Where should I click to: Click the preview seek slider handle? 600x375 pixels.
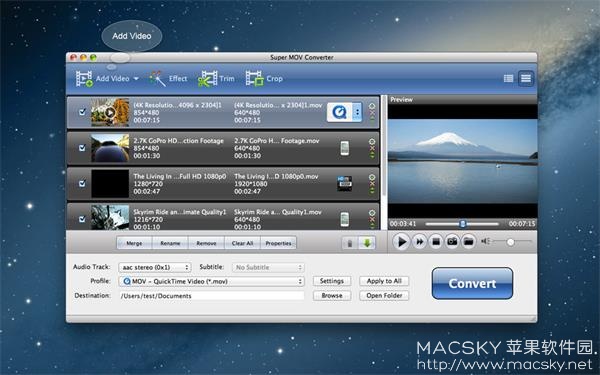click(463, 224)
